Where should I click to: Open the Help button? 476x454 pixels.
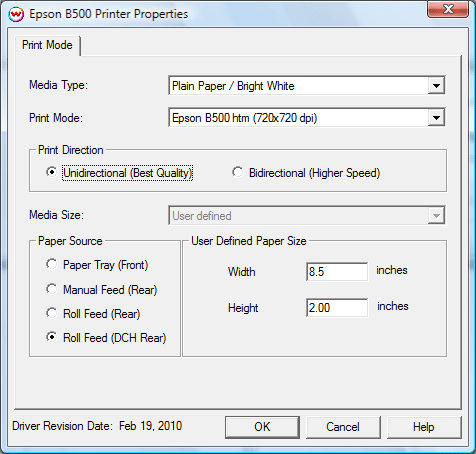tap(424, 427)
